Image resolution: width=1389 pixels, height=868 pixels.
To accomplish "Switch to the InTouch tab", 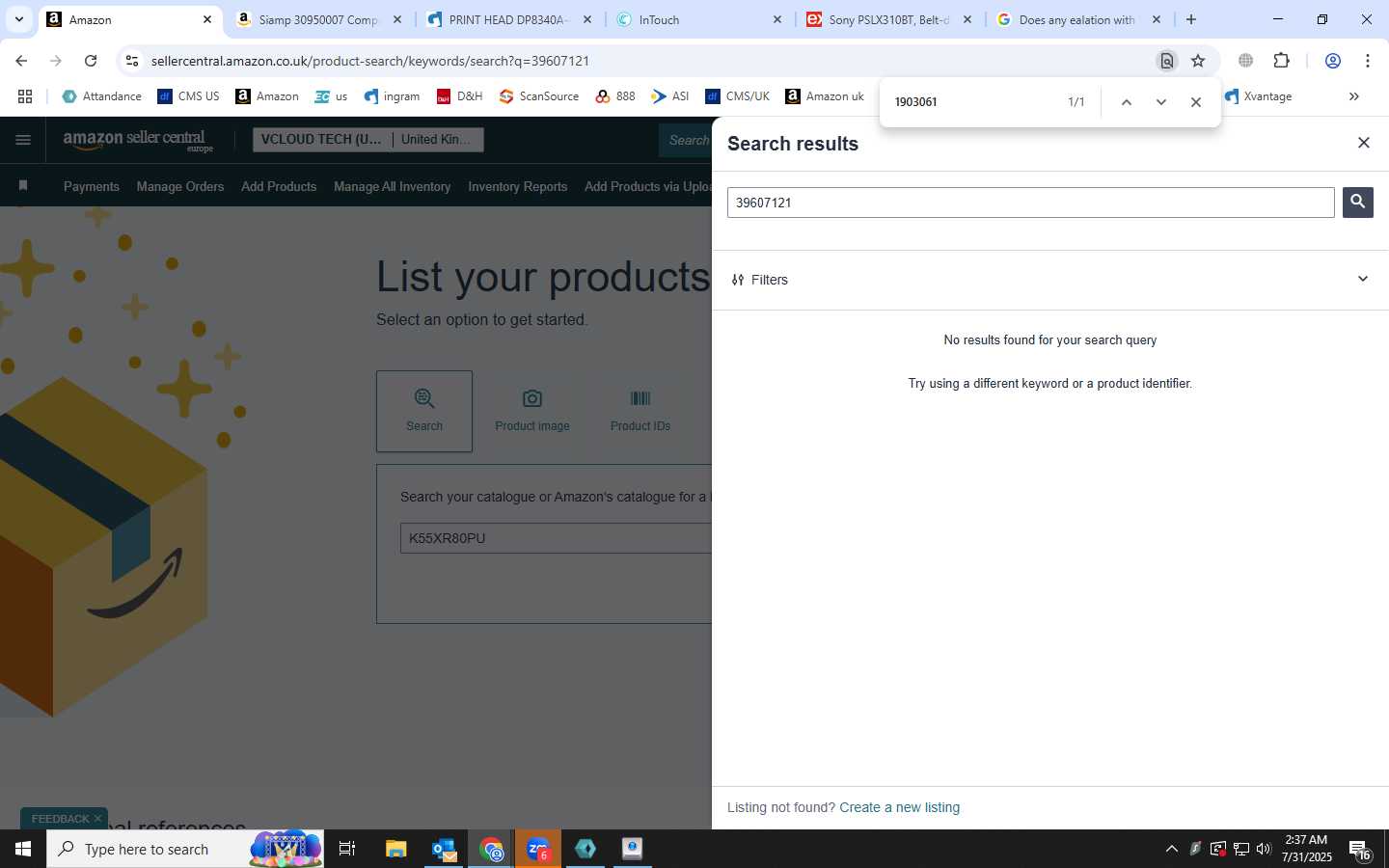I will pos(699,19).
